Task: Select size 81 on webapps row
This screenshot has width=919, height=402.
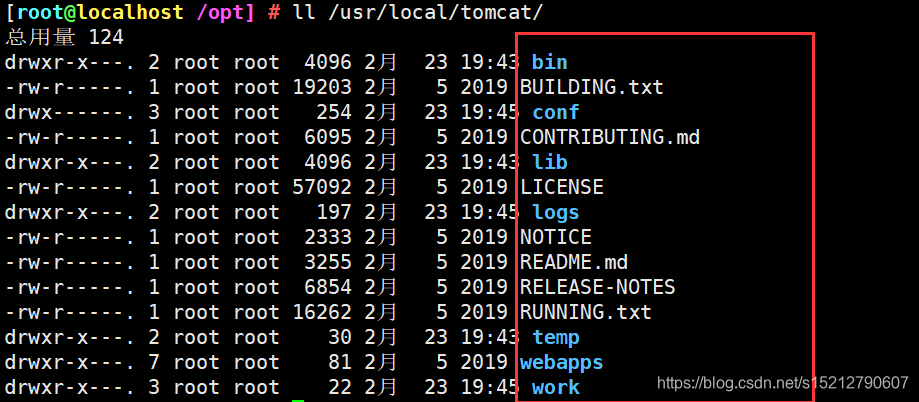Action: tap(340, 362)
